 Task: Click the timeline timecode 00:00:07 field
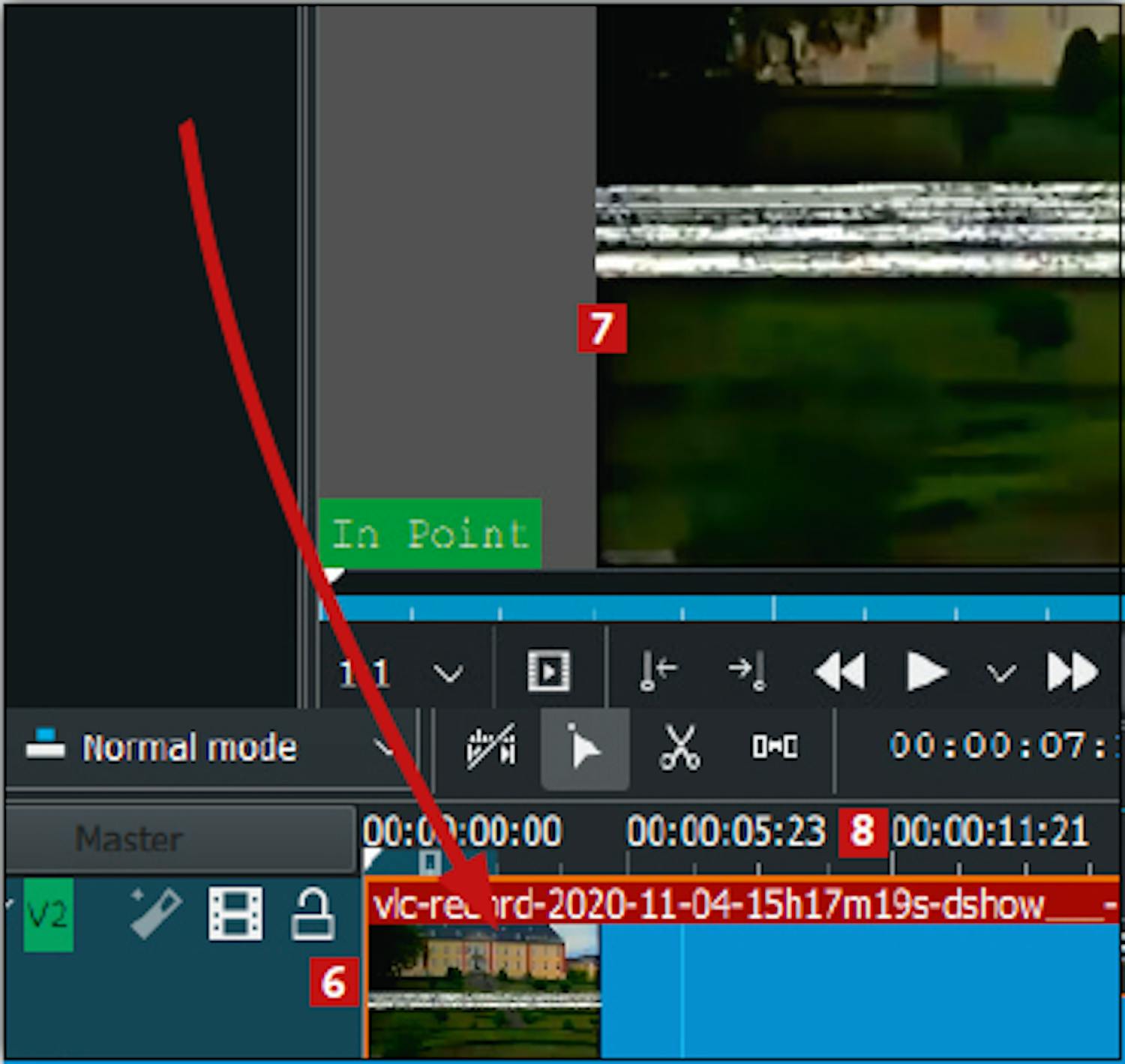[1003, 746]
